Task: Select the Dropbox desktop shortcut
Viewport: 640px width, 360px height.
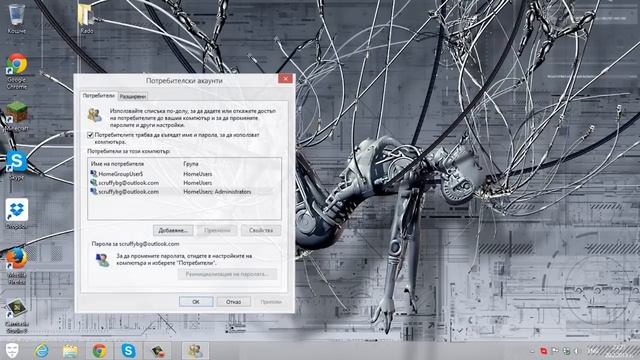Action: coord(16,213)
